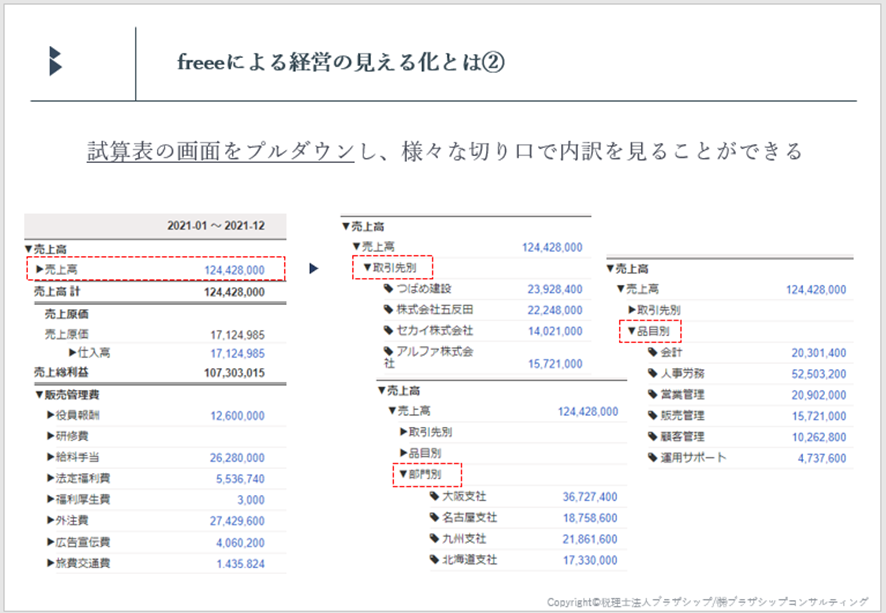Collapse the 販売管理費 section
The height and width of the screenshot is (613, 886).
tap(39, 394)
